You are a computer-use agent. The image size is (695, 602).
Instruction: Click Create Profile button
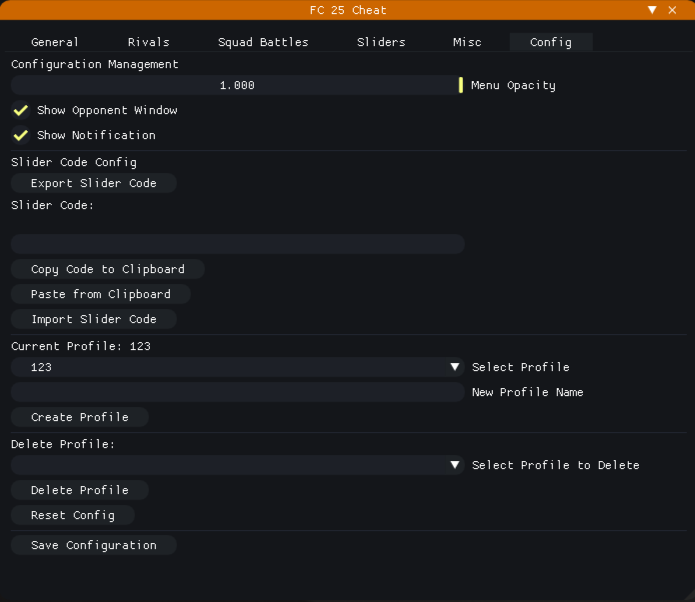click(x=80, y=417)
